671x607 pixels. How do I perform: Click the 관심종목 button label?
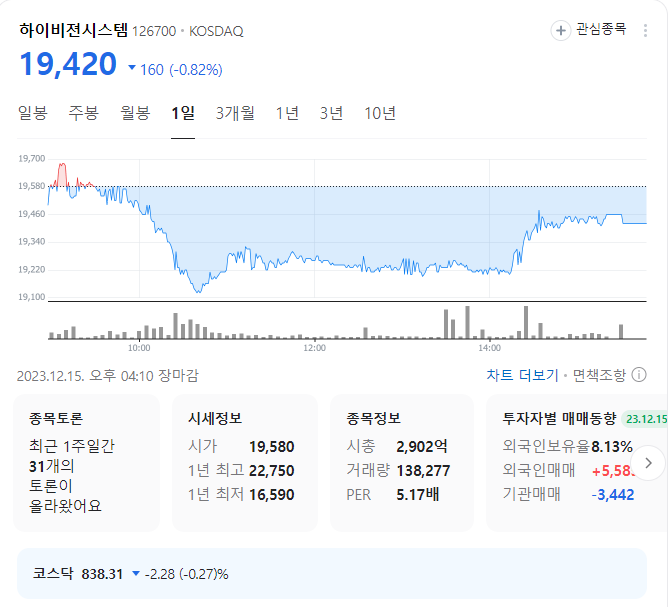(601, 29)
